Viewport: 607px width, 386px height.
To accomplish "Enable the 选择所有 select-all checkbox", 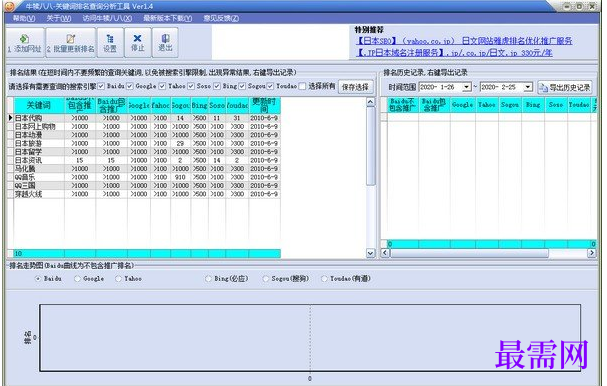I will 302,86.
